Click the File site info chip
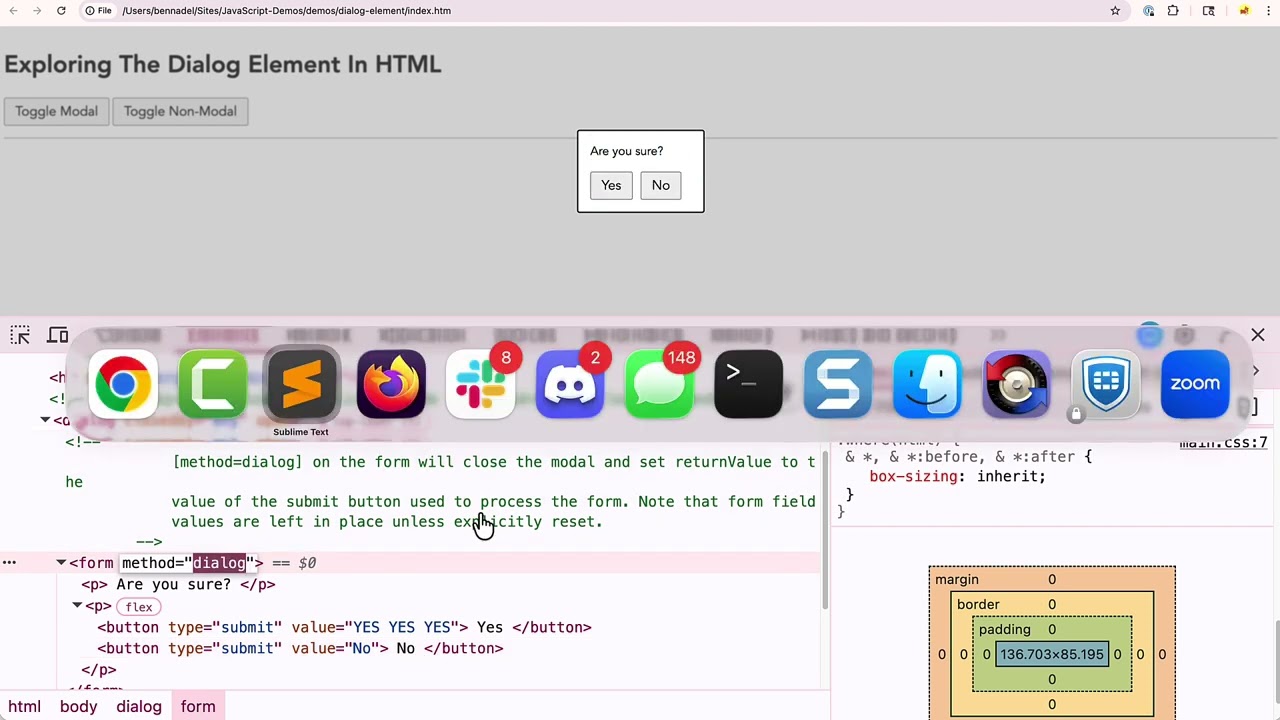This screenshot has height=720, width=1280. click(98, 10)
